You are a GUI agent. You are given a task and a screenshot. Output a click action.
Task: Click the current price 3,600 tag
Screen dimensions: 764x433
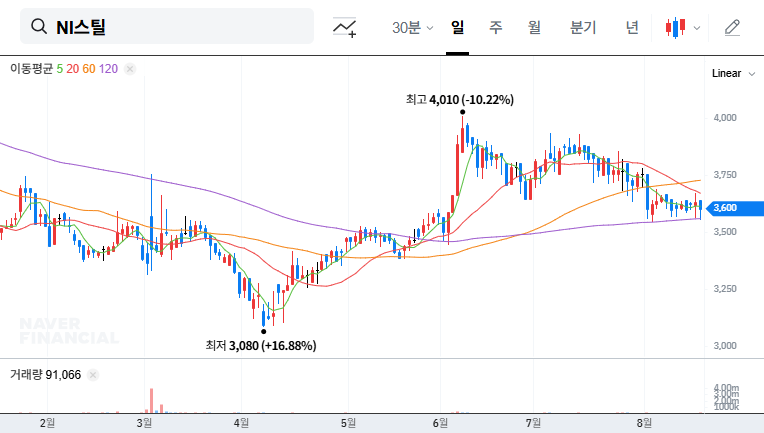pyautogui.click(x=727, y=208)
